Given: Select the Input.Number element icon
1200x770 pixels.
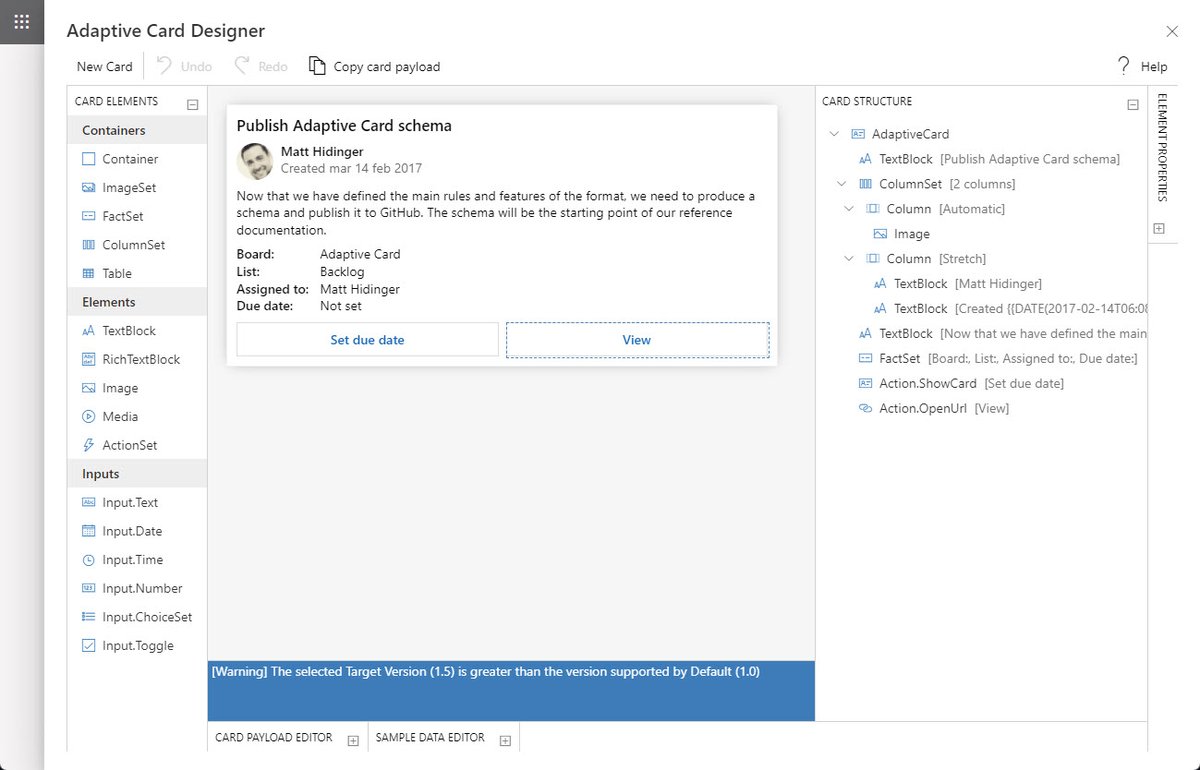Looking at the screenshot, I should pos(88,589).
